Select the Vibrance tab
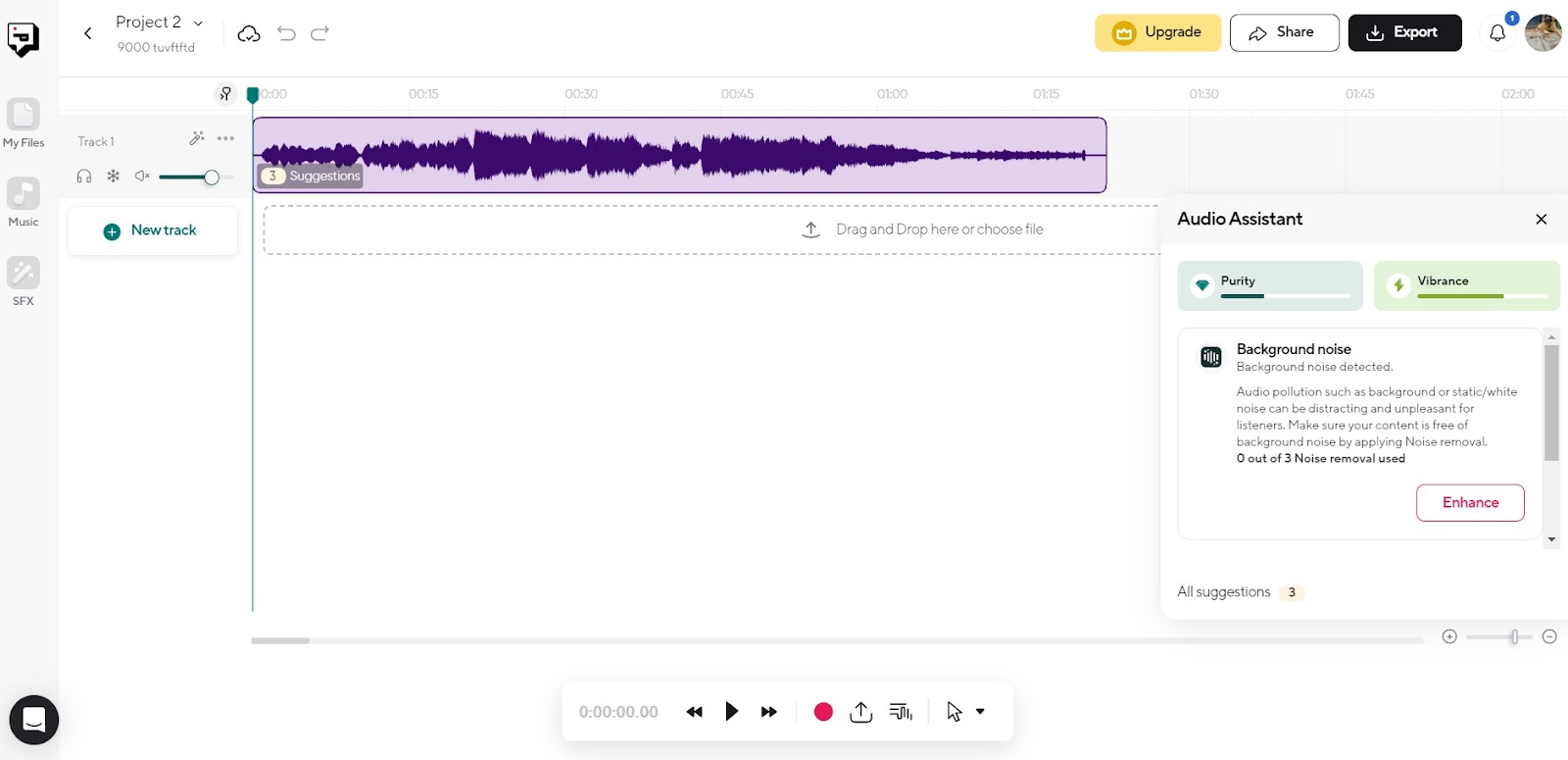Image resolution: width=1568 pixels, height=760 pixels. pos(1467,285)
